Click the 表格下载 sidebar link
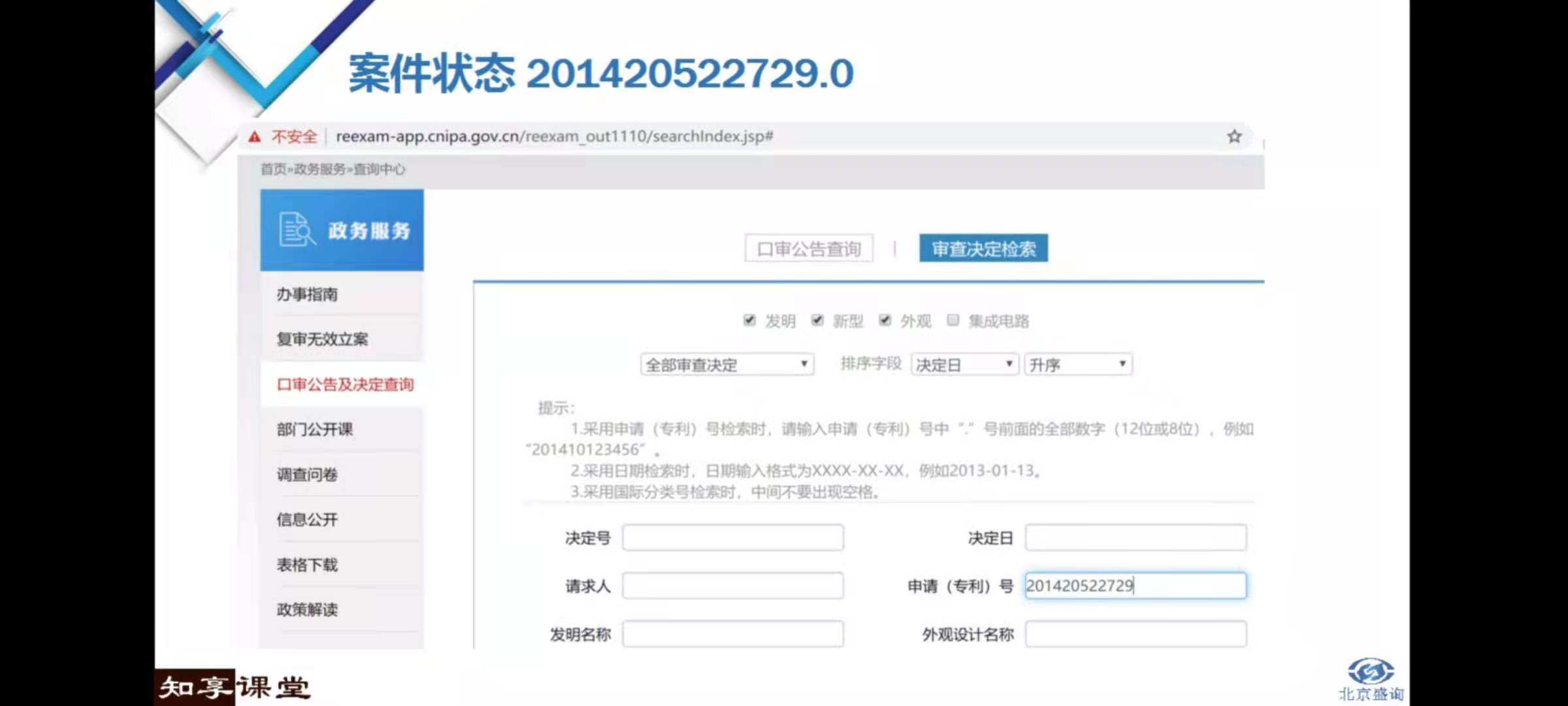The image size is (1568, 706). (307, 565)
